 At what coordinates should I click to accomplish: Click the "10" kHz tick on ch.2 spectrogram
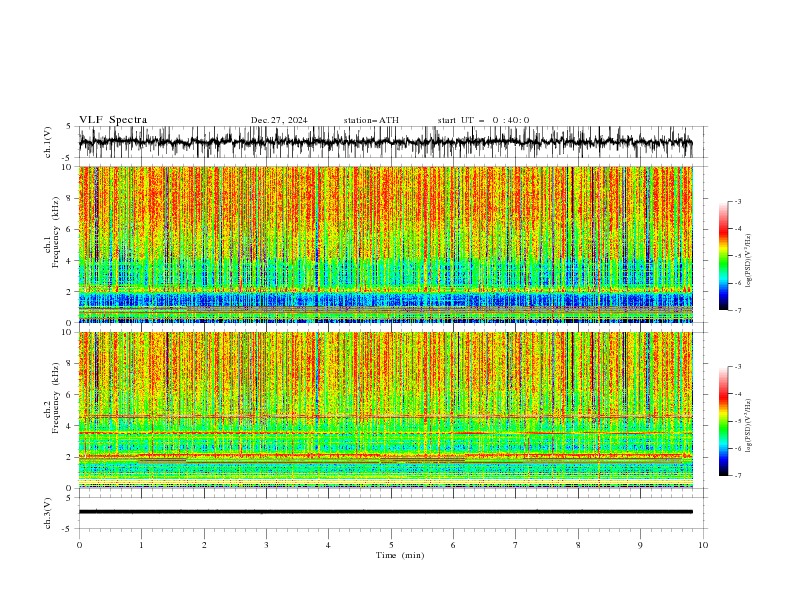click(69, 332)
